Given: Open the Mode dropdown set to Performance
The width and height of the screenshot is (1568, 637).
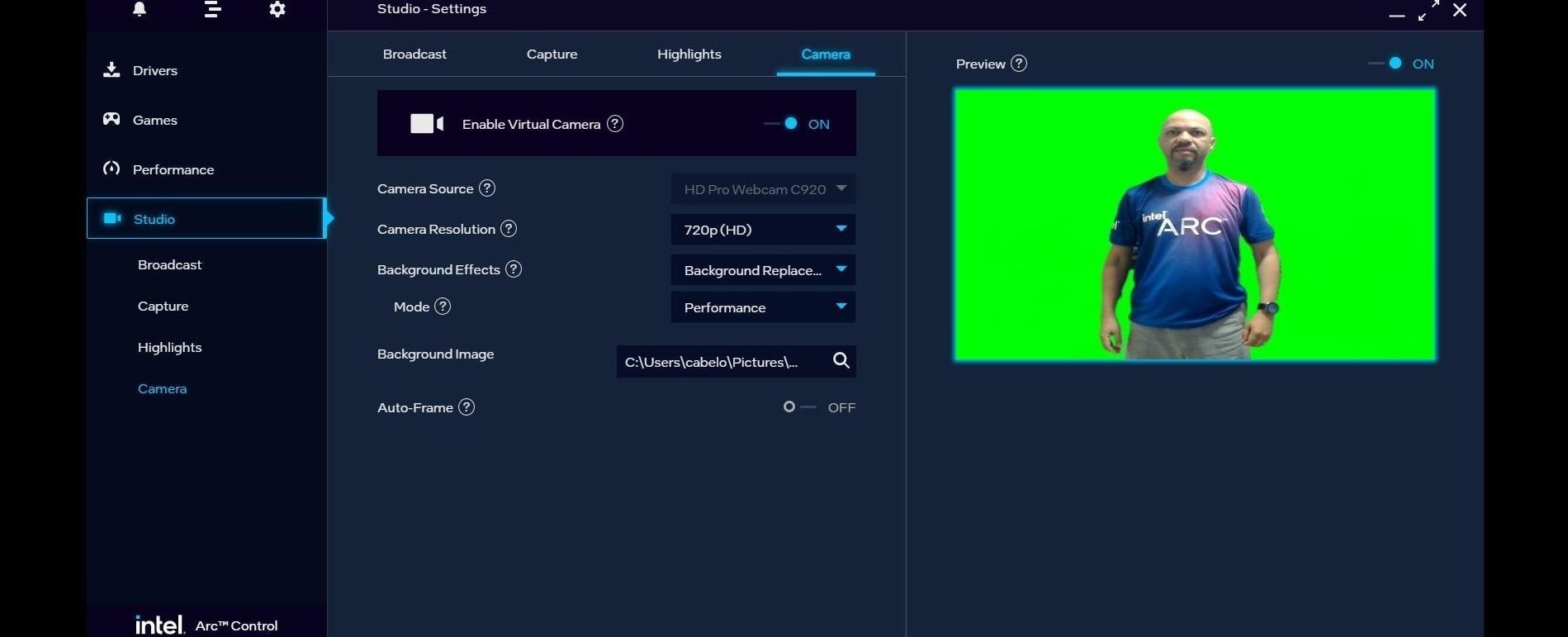Looking at the screenshot, I should pos(762,307).
